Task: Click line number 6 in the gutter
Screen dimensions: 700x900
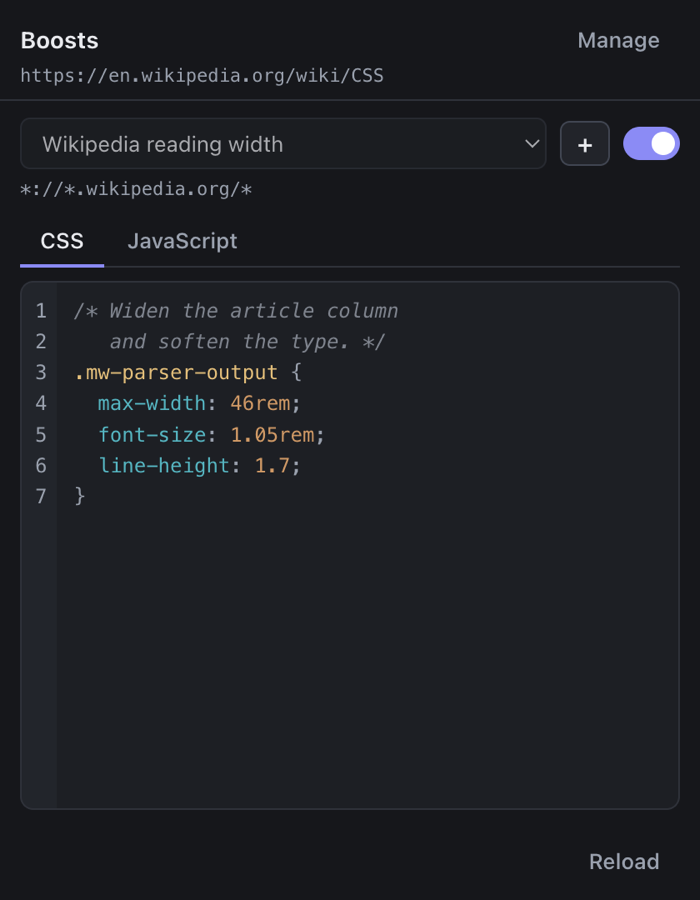Action: [x=41, y=465]
